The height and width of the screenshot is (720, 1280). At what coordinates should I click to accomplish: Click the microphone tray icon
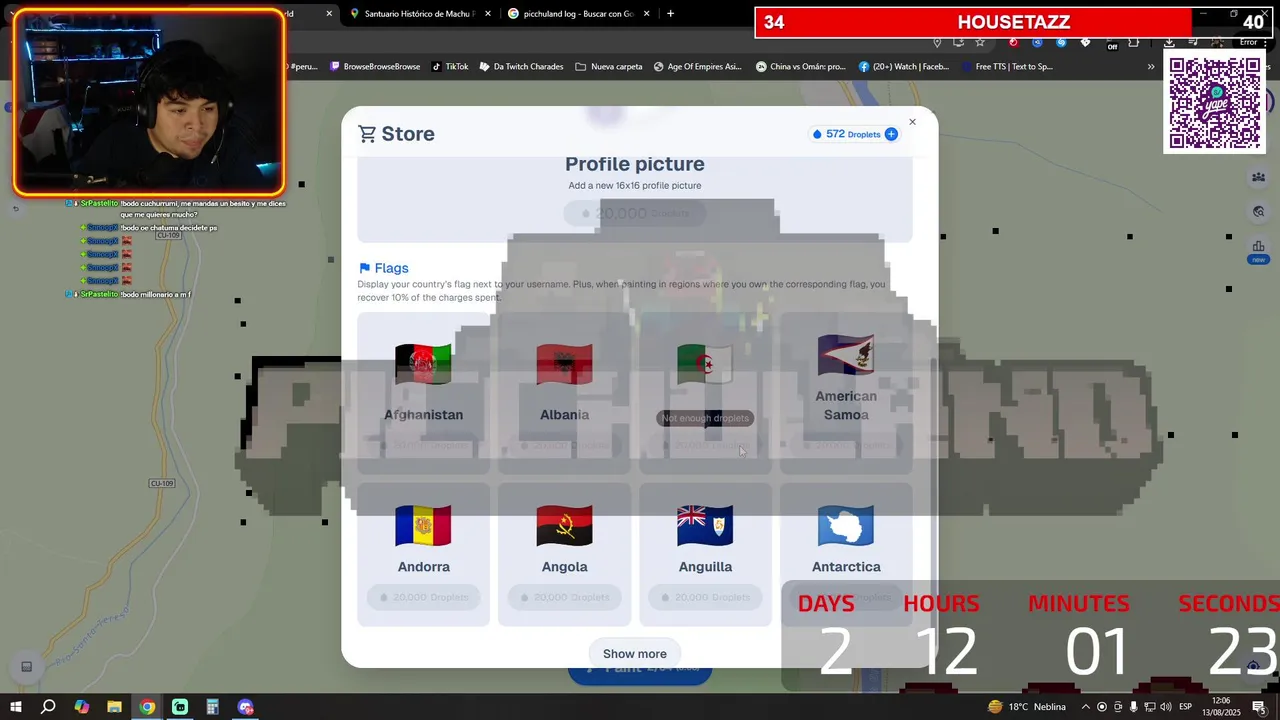(1133, 707)
